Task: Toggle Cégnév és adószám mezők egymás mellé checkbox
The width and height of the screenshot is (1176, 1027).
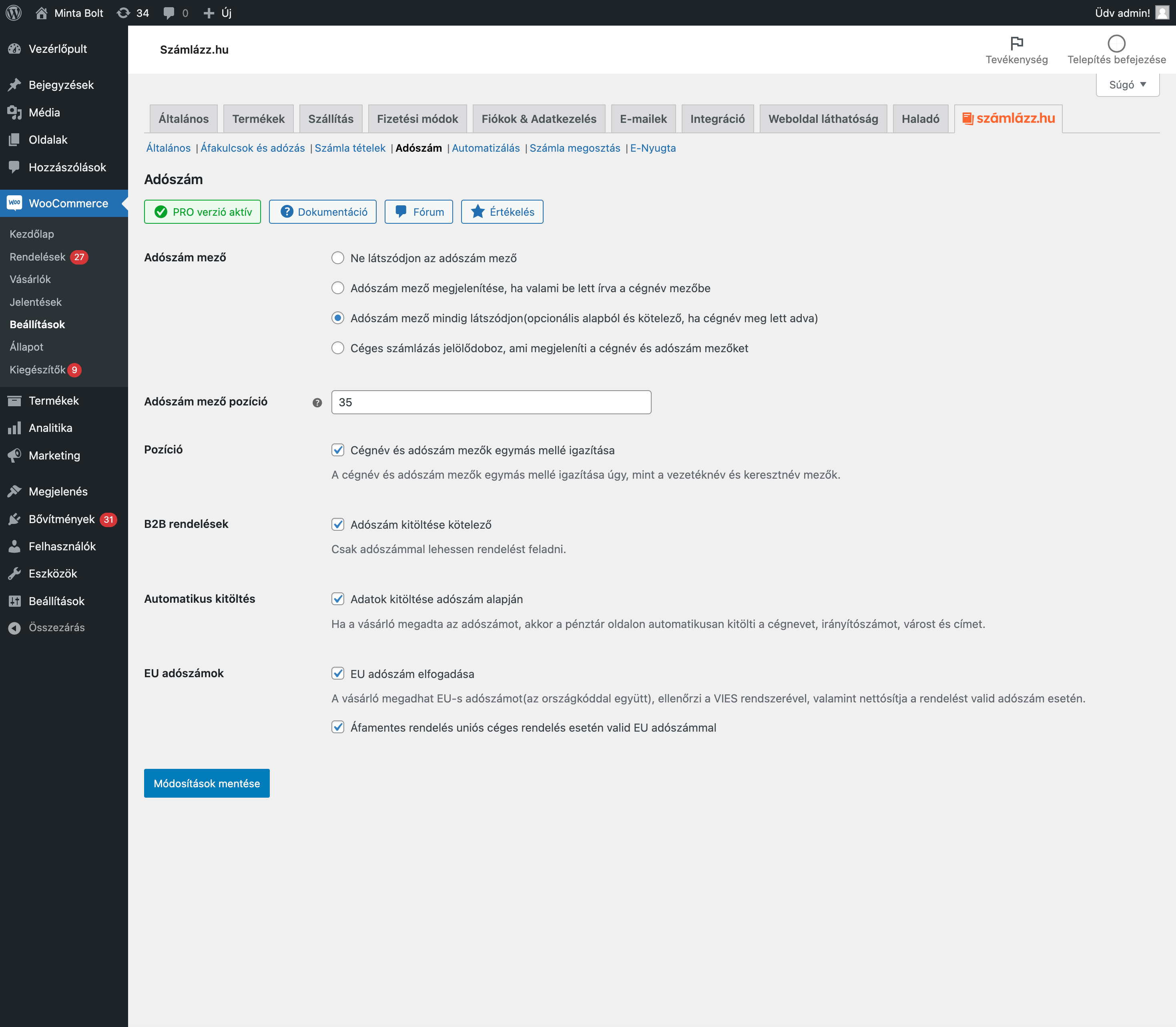Action: [x=338, y=450]
